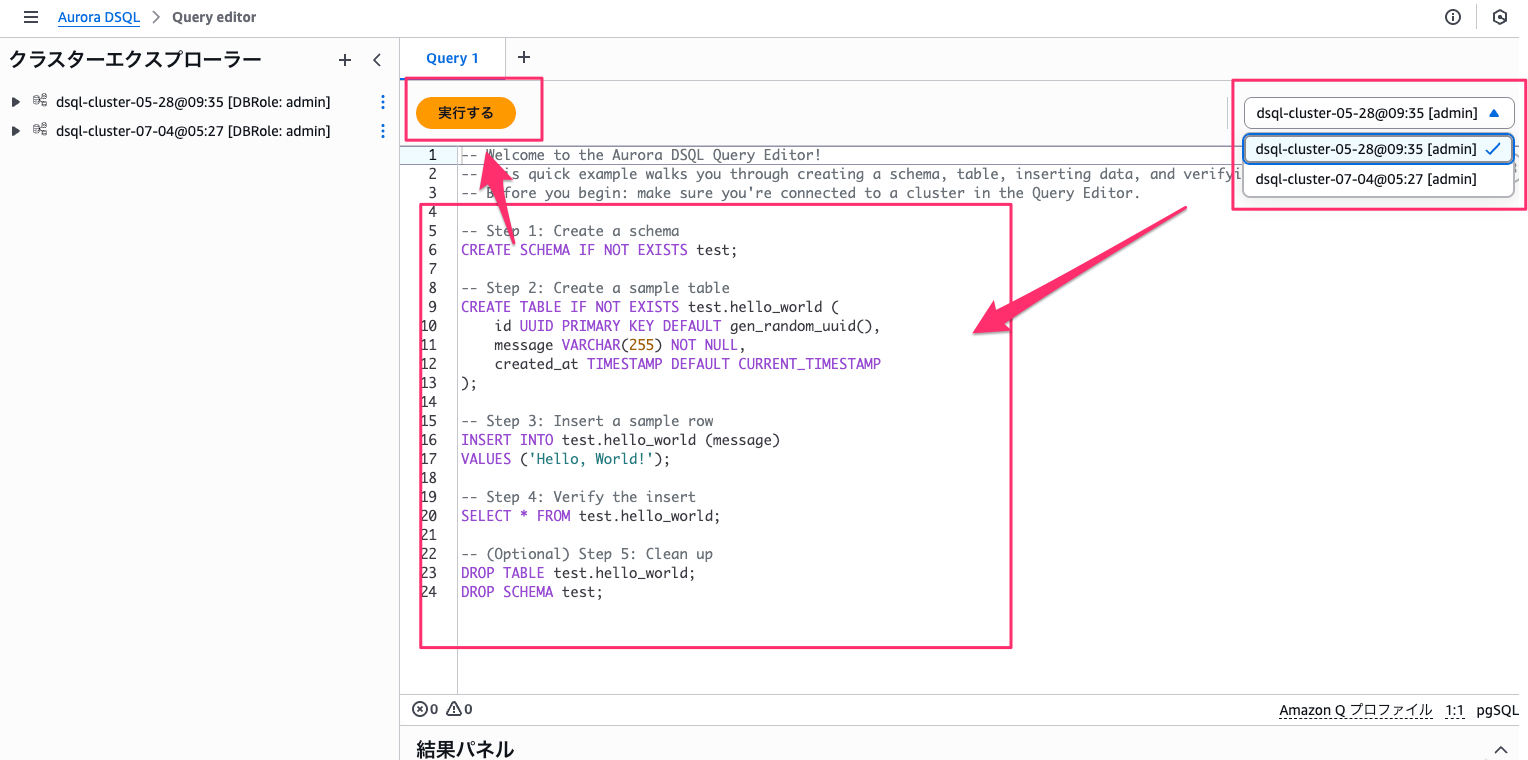The image size is (1528, 760).
Task: Expand dsql-cluster-07-04 tree node
Action: 16,131
